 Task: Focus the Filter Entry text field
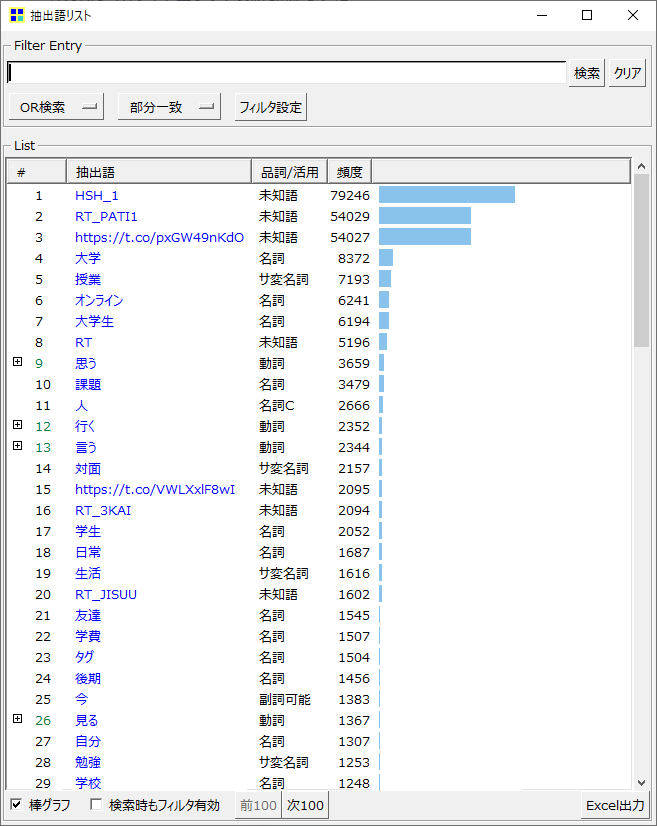click(x=287, y=73)
